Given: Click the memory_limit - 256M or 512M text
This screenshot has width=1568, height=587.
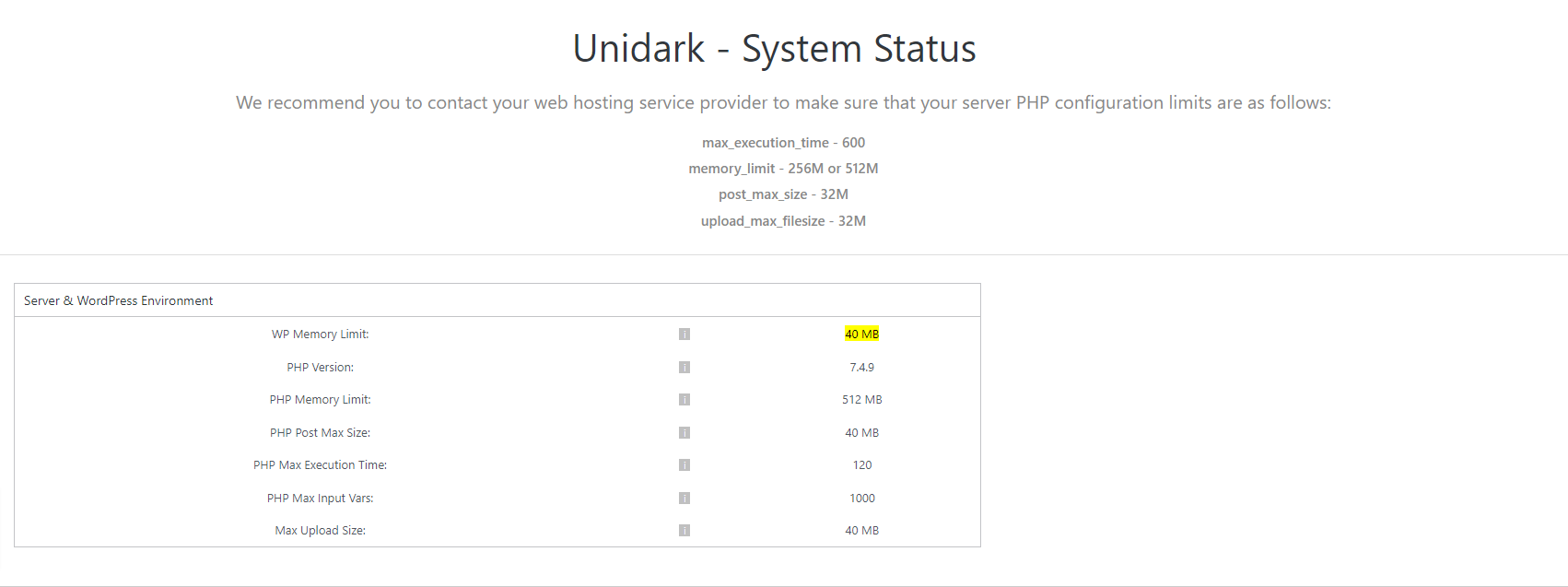Looking at the screenshot, I should click(x=784, y=169).
